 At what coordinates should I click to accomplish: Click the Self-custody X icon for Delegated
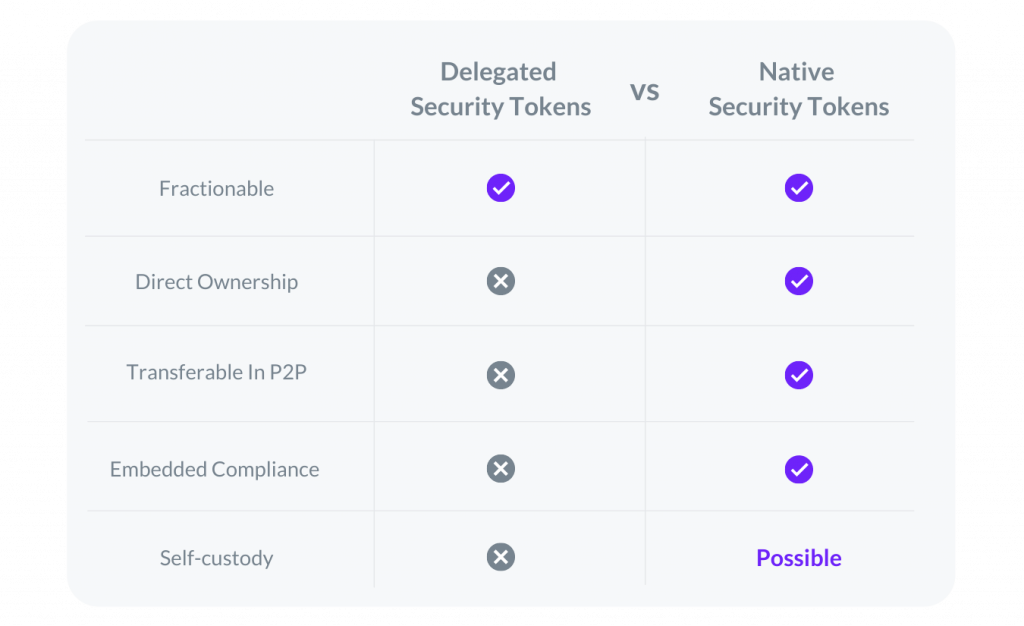click(501, 557)
